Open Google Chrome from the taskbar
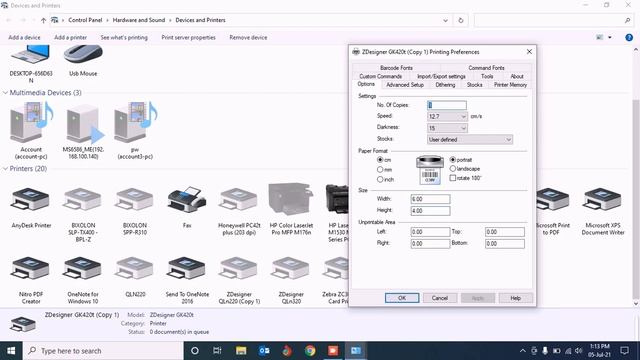 pos(310,351)
